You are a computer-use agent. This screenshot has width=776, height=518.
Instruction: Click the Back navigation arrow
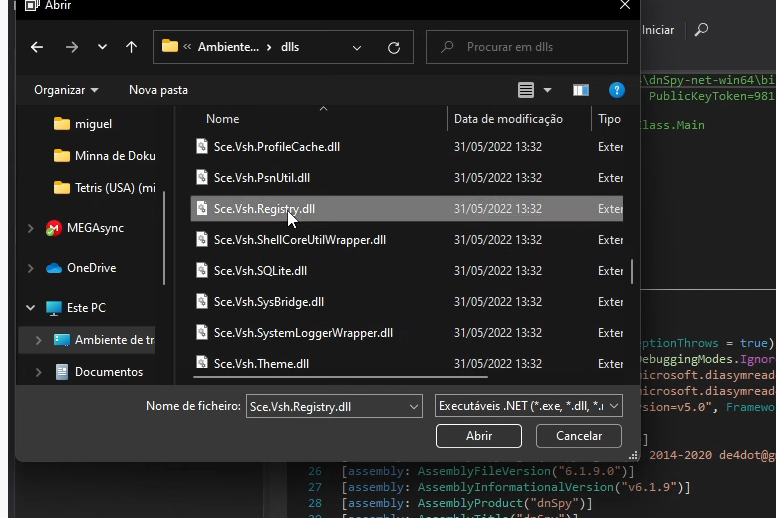pyautogui.click(x=37, y=47)
